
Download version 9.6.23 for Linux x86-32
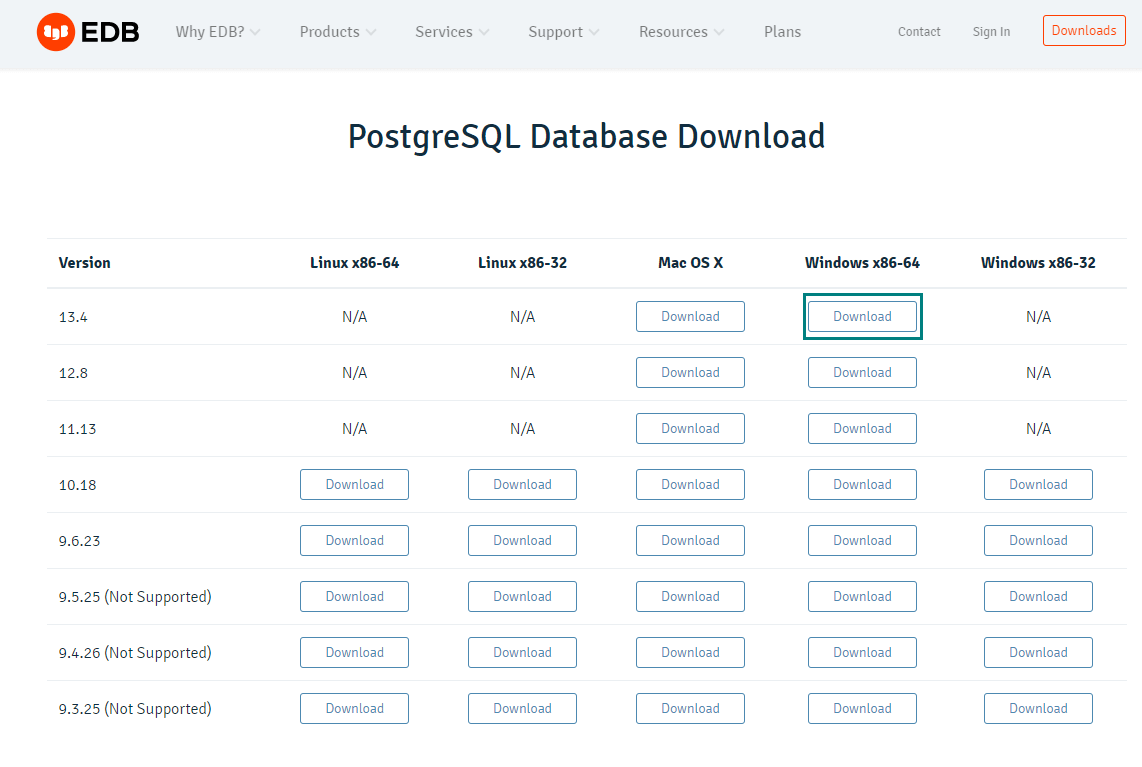coord(522,541)
